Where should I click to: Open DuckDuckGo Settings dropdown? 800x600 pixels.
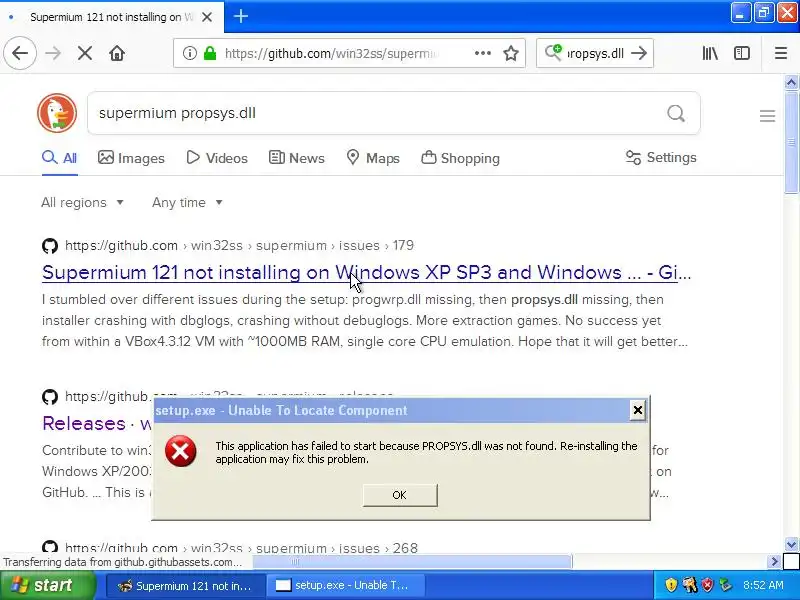[x=661, y=158]
